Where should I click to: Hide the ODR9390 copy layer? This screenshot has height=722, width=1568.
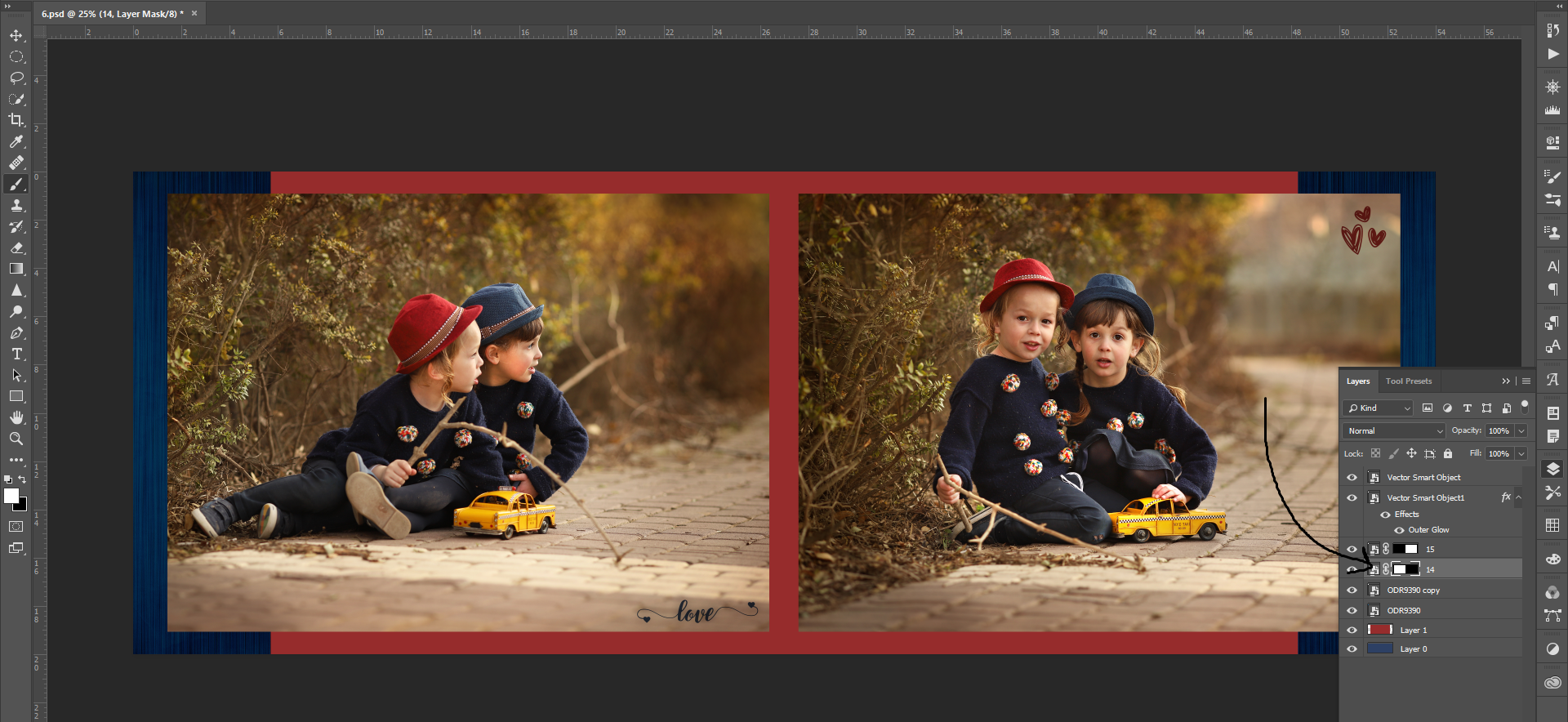coord(1352,590)
